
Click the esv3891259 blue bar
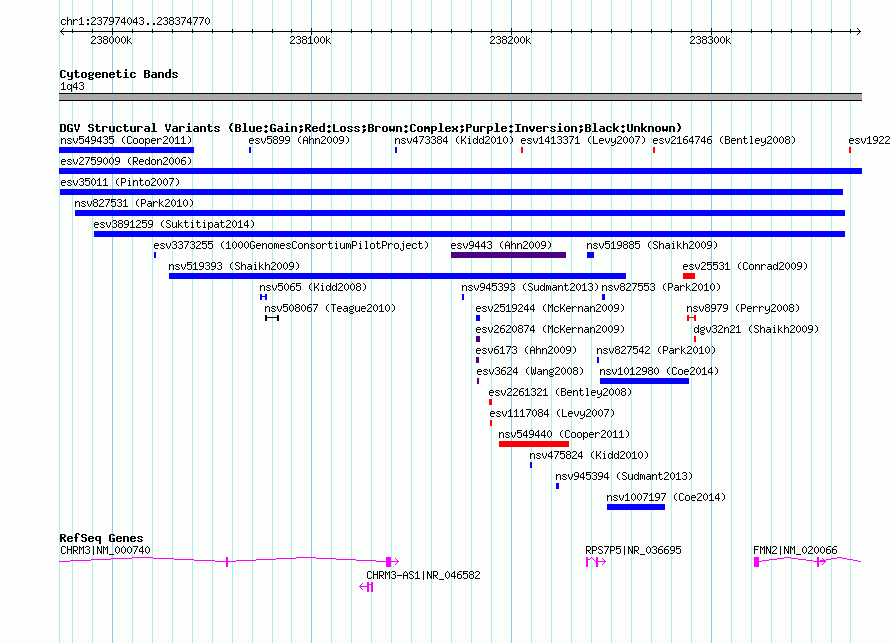(x=469, y=234)
